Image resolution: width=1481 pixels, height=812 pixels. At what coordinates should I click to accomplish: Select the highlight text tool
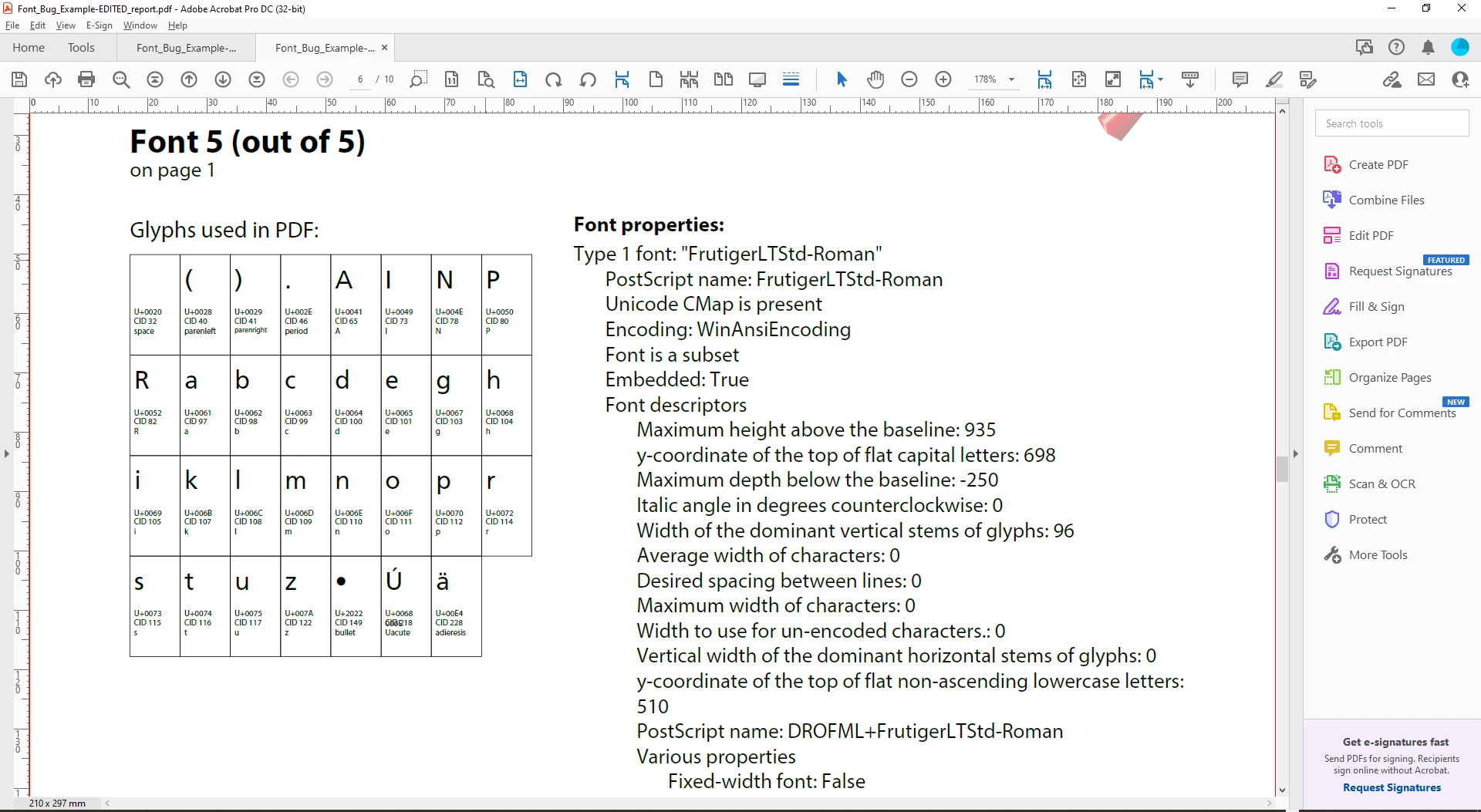[x=1274, y=79]
